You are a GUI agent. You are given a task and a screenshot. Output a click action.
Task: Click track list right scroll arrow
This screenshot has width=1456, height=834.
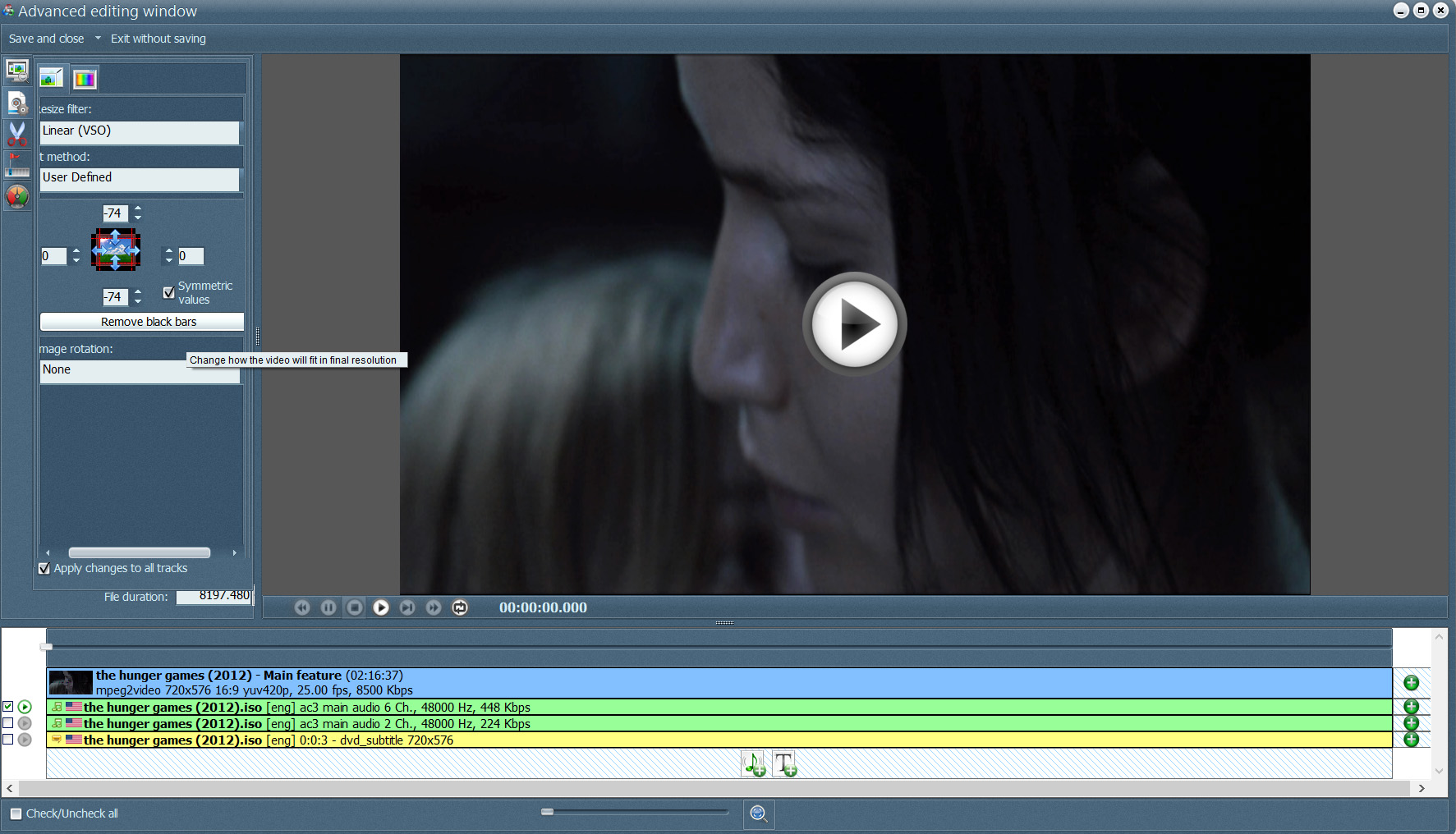coord(1422,788)
